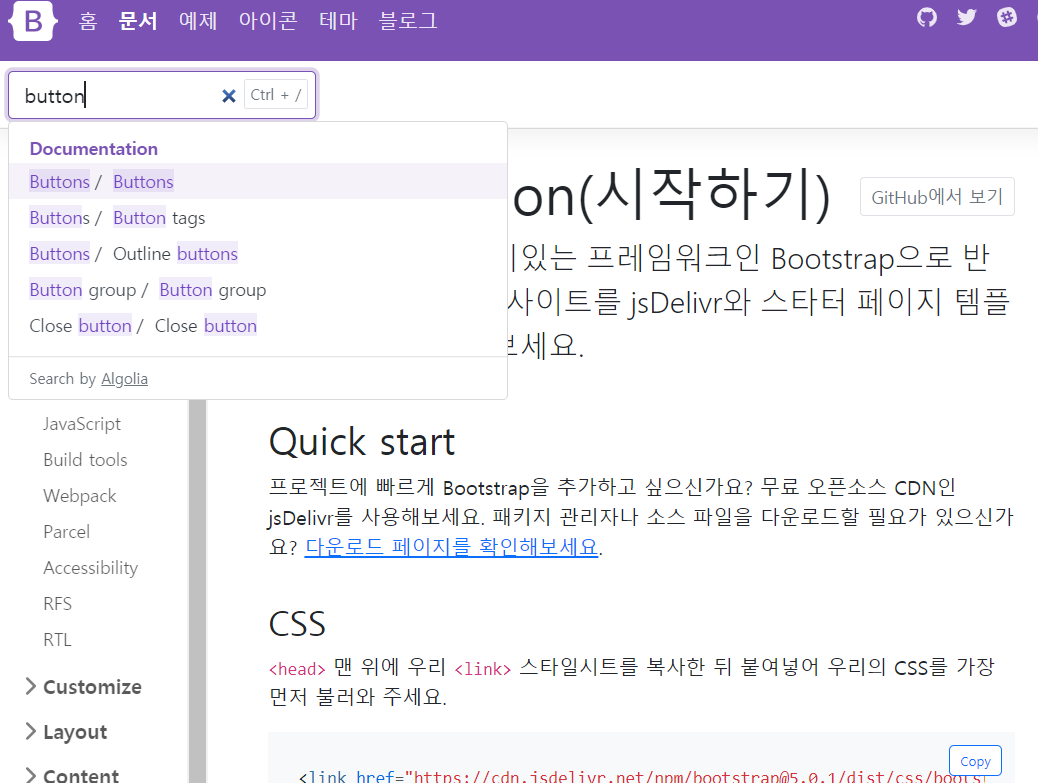Select the 'Buttons / Outline buttons' result
The width and height of the screenshot is (1038, 783).
click(x=258, y=253)
